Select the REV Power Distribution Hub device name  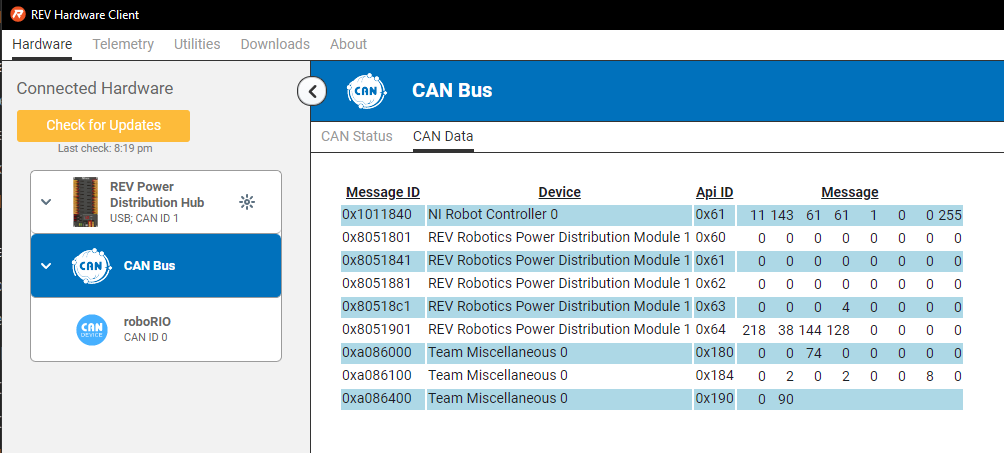click(x=157, y=194)
